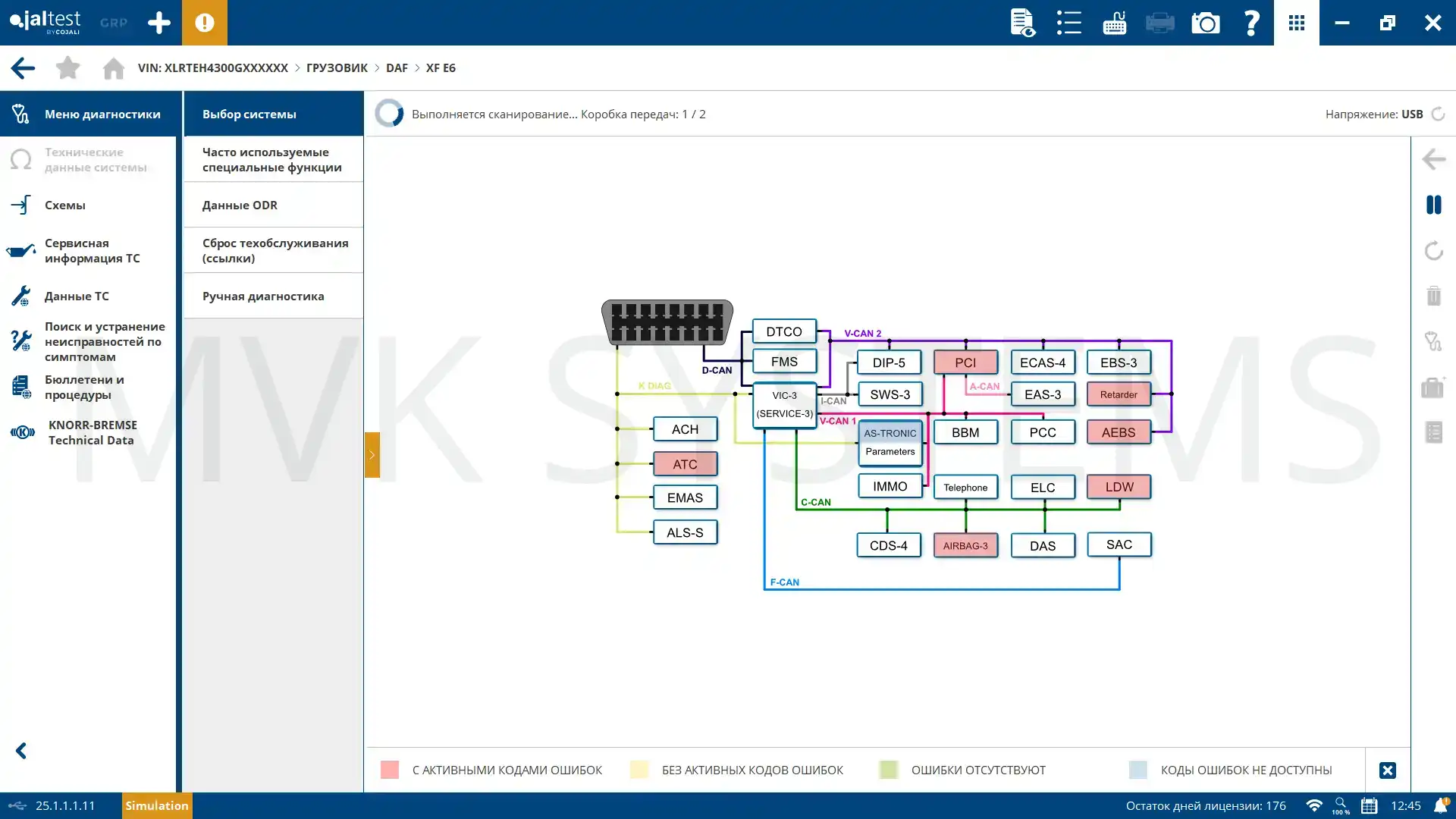Select Данные ODR option
Image resolution: width=1456 pixels, height=819 pixels.
pyautogui.click(x=273, y=205)
